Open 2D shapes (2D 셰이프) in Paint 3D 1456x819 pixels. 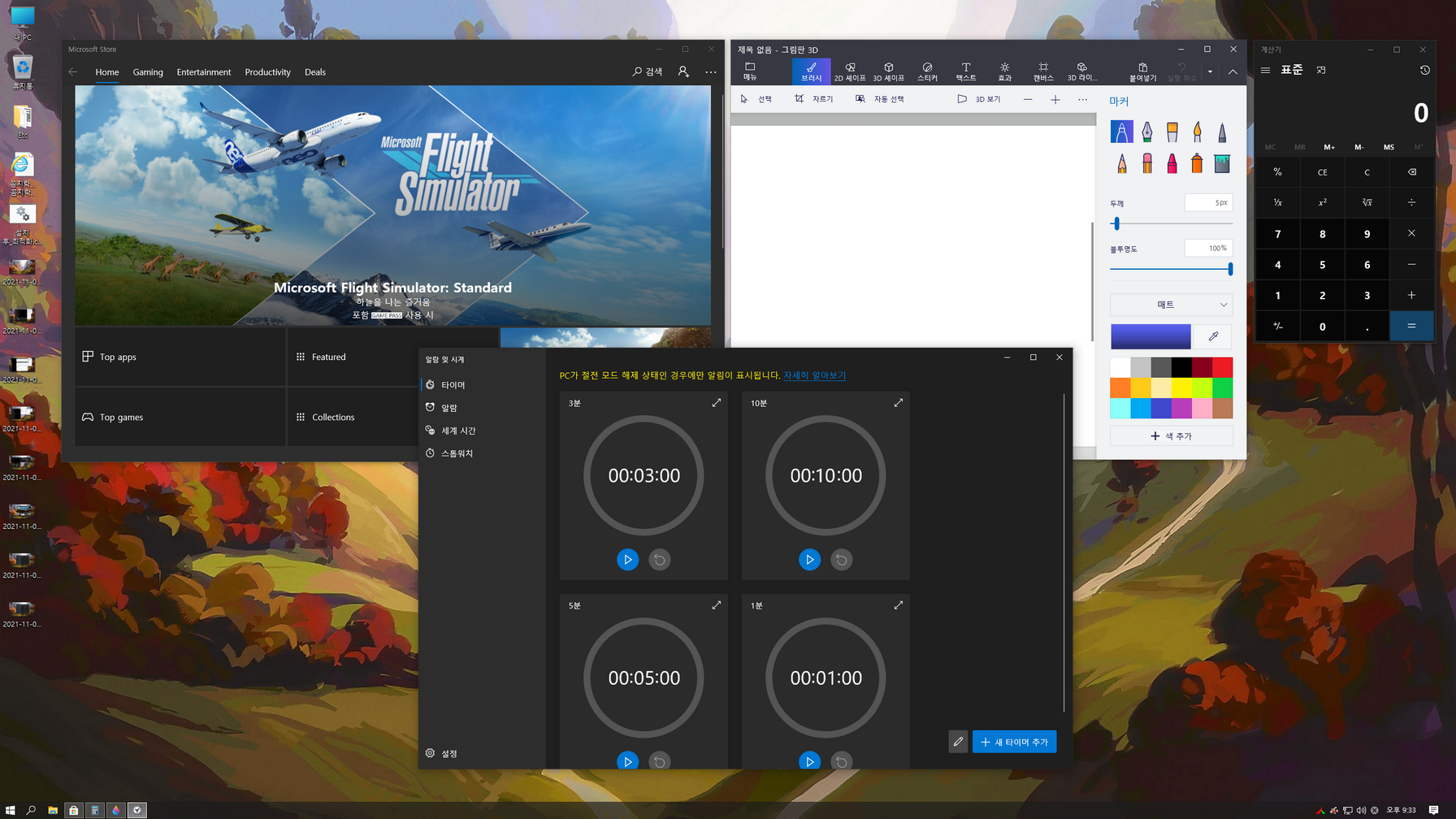tap(850, 71)
